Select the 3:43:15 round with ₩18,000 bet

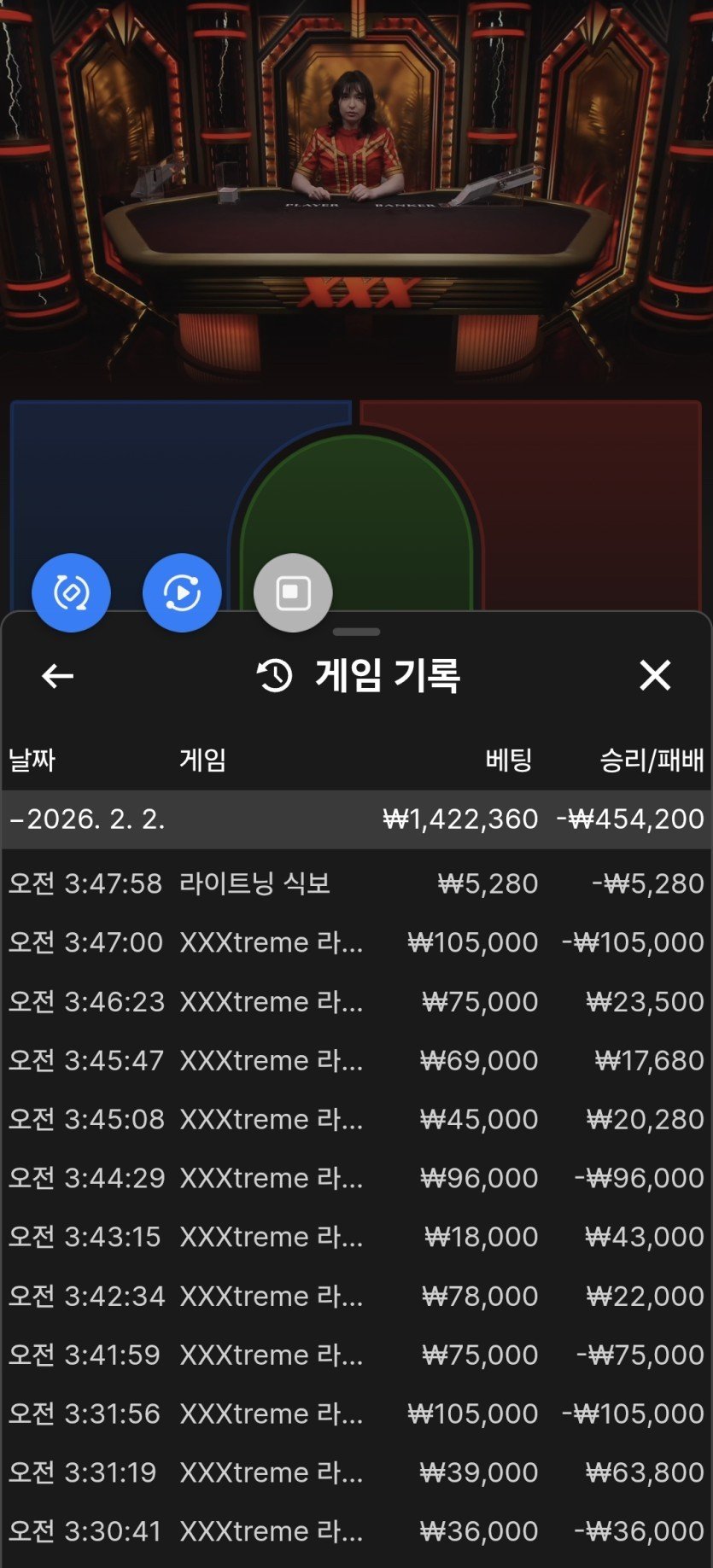coord(356,1237)
